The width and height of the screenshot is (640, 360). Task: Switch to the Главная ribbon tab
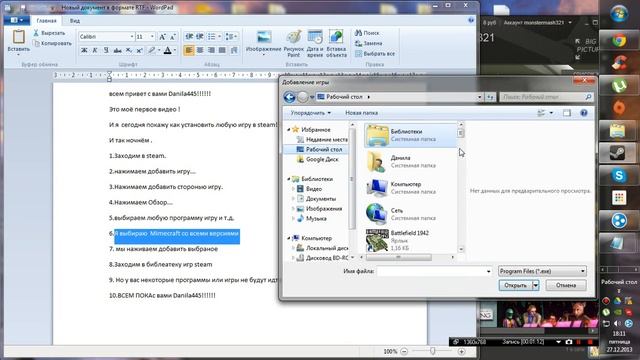click(x=46, y=20)
